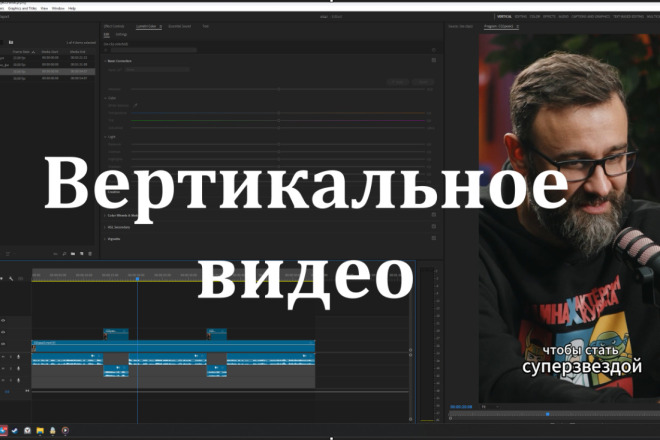
Task: Toggle the Vignette section checkbox
Action: [x=434, y=238]
